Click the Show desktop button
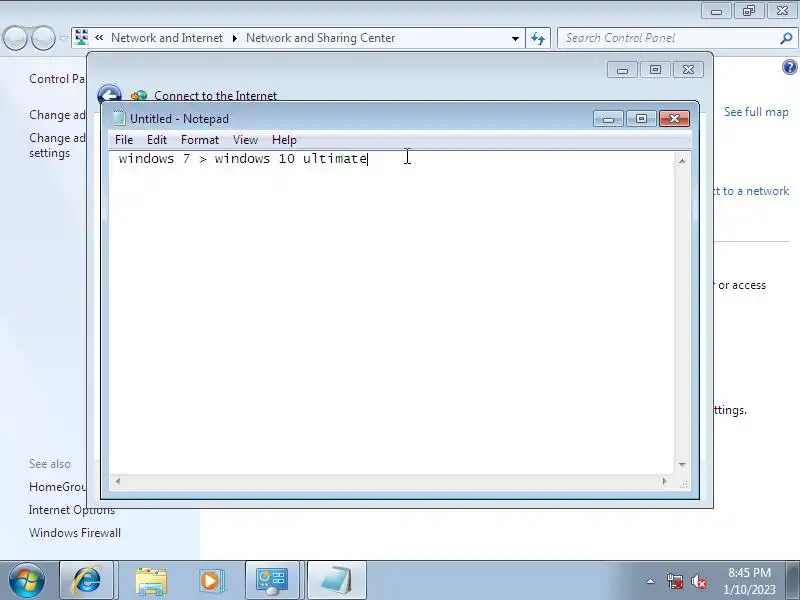Viewport: 800px width, 600px height. coord(794,581)
